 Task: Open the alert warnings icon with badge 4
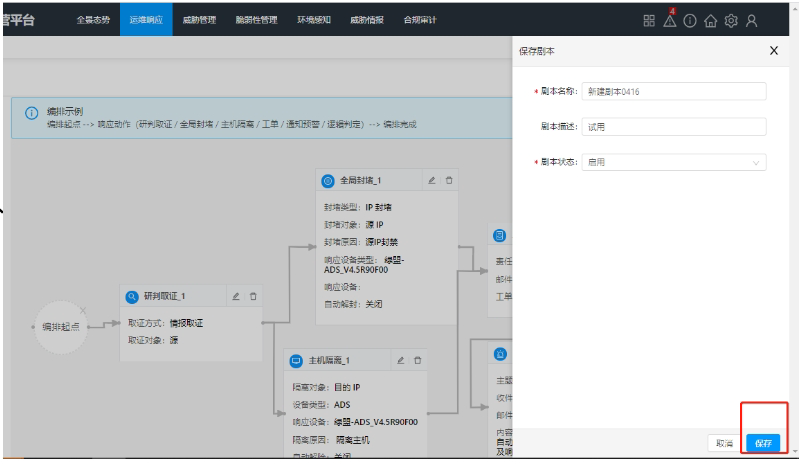click(x=670, y=19)
